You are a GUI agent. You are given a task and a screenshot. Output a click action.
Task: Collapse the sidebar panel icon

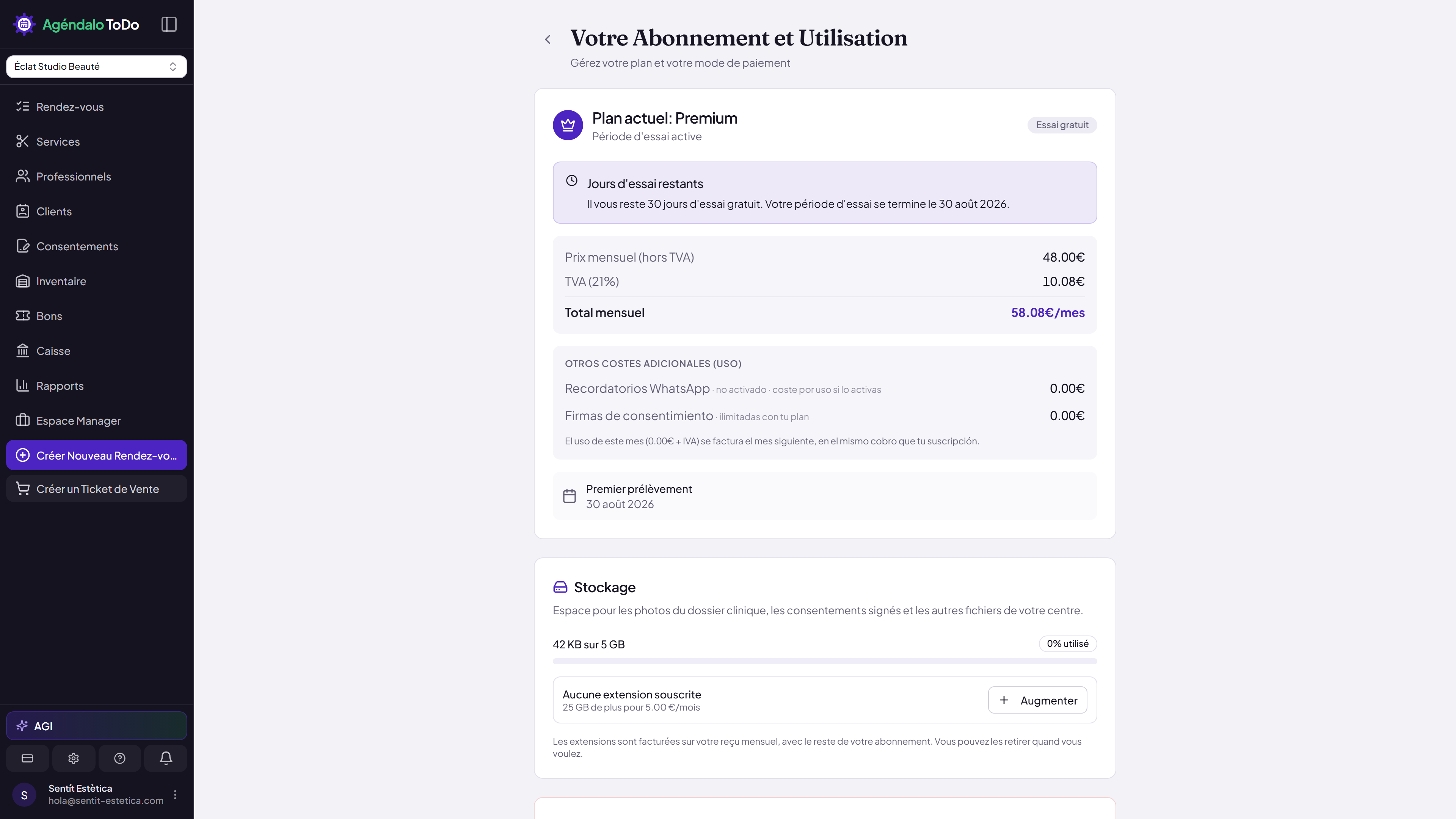click(169, 24)
